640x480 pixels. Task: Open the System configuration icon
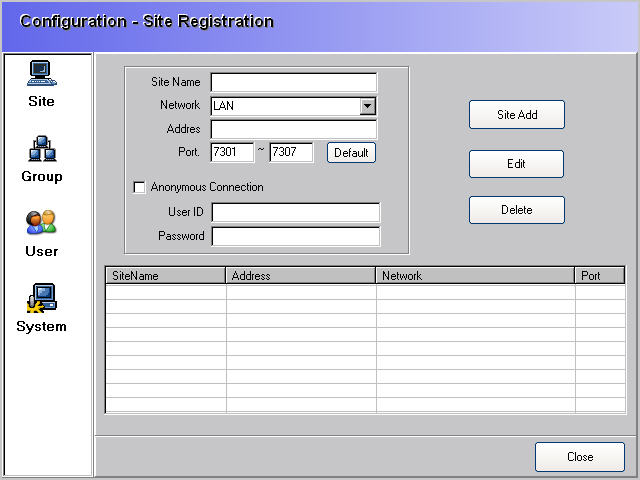click(42, 298)
